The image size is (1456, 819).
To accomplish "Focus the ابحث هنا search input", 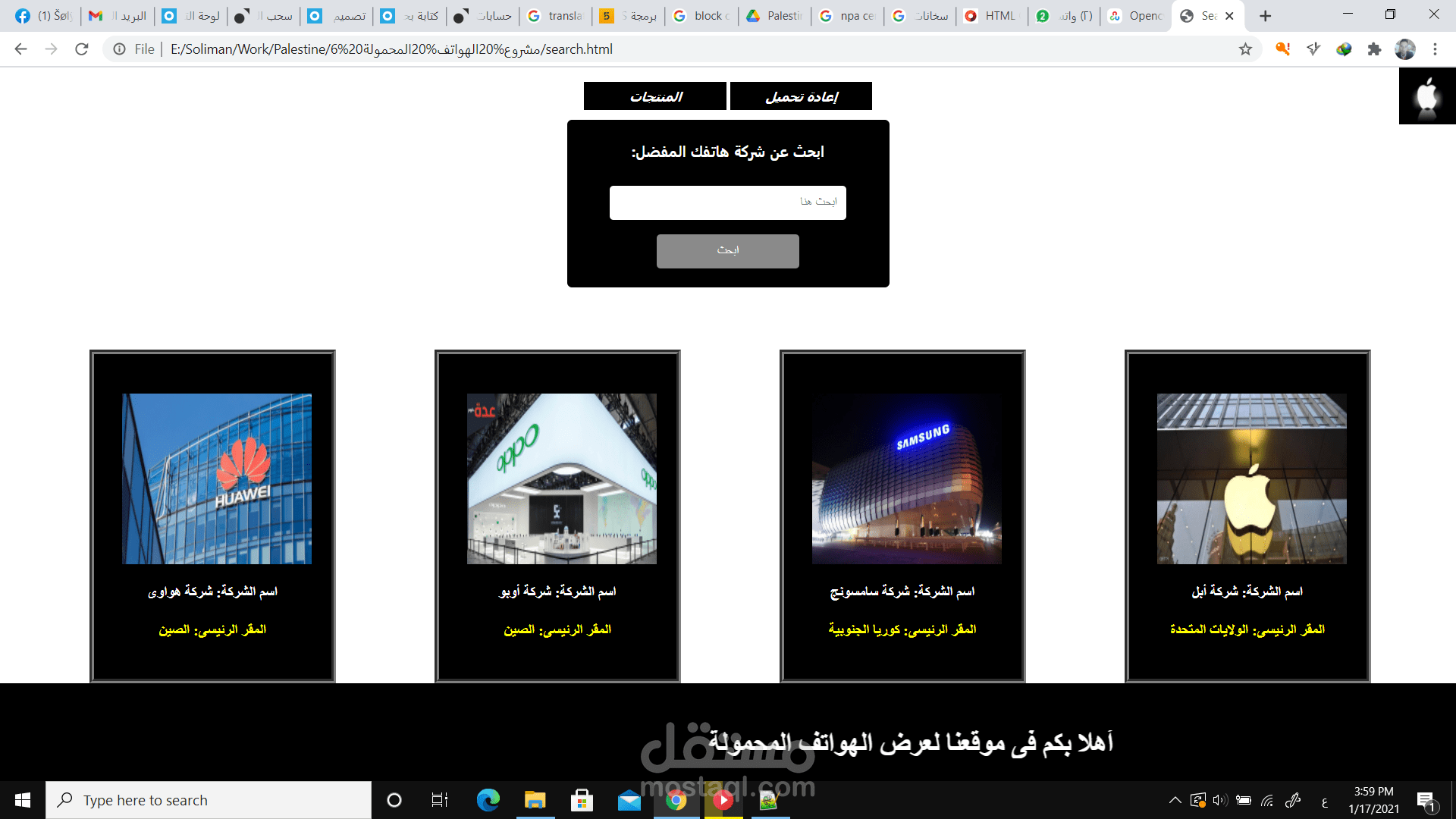I will pos(727,202).
